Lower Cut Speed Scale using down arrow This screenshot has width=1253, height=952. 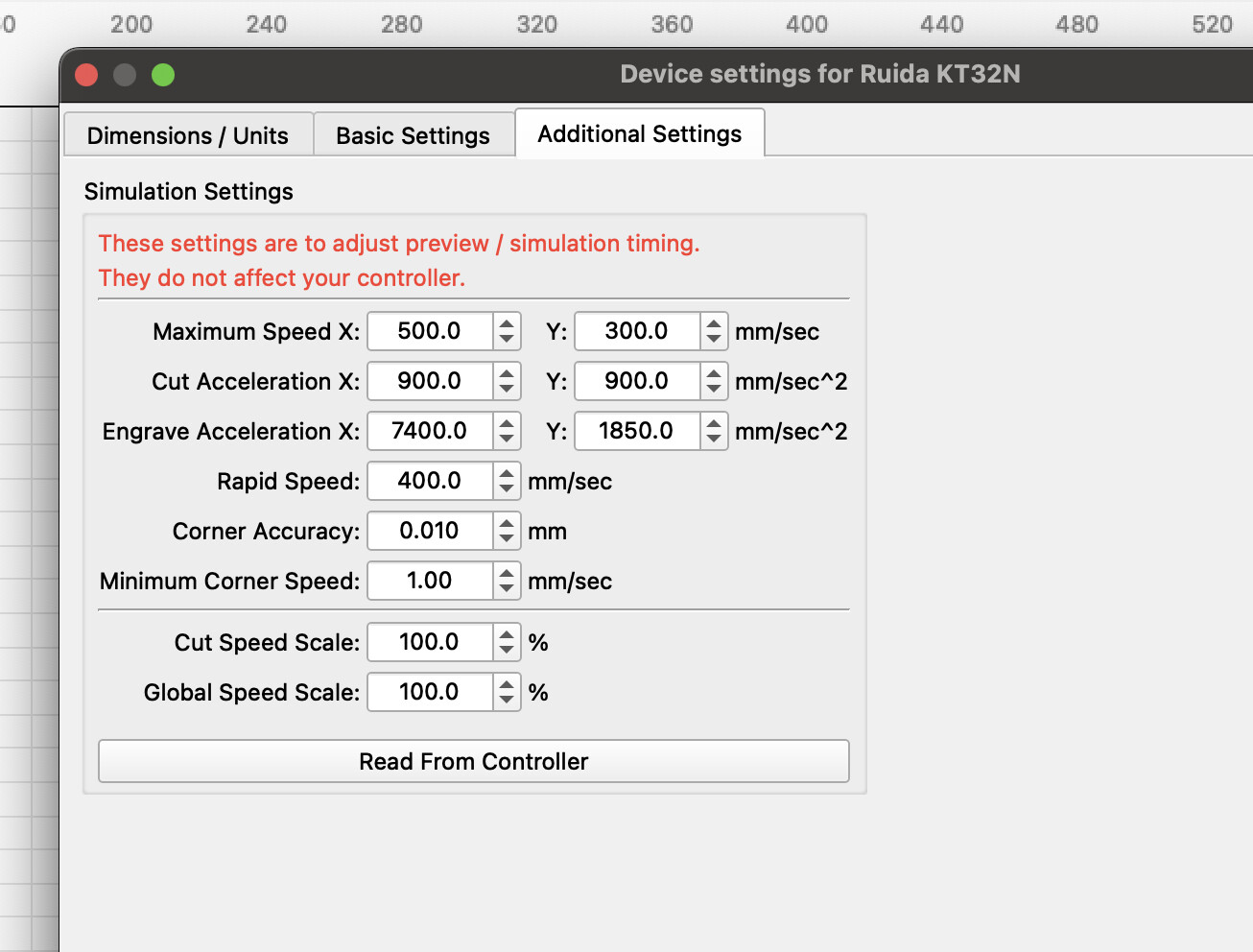(507, 651)
